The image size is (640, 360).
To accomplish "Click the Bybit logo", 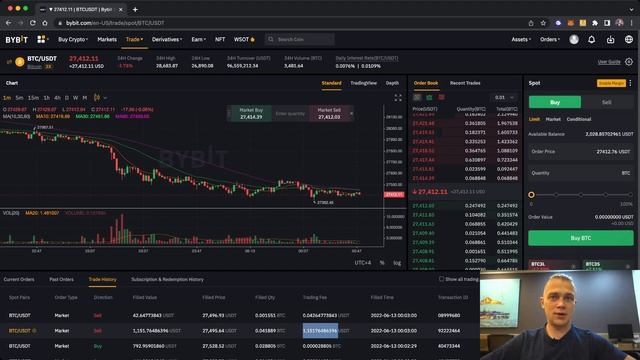I will pyautogui.click(x=17, y=40).
